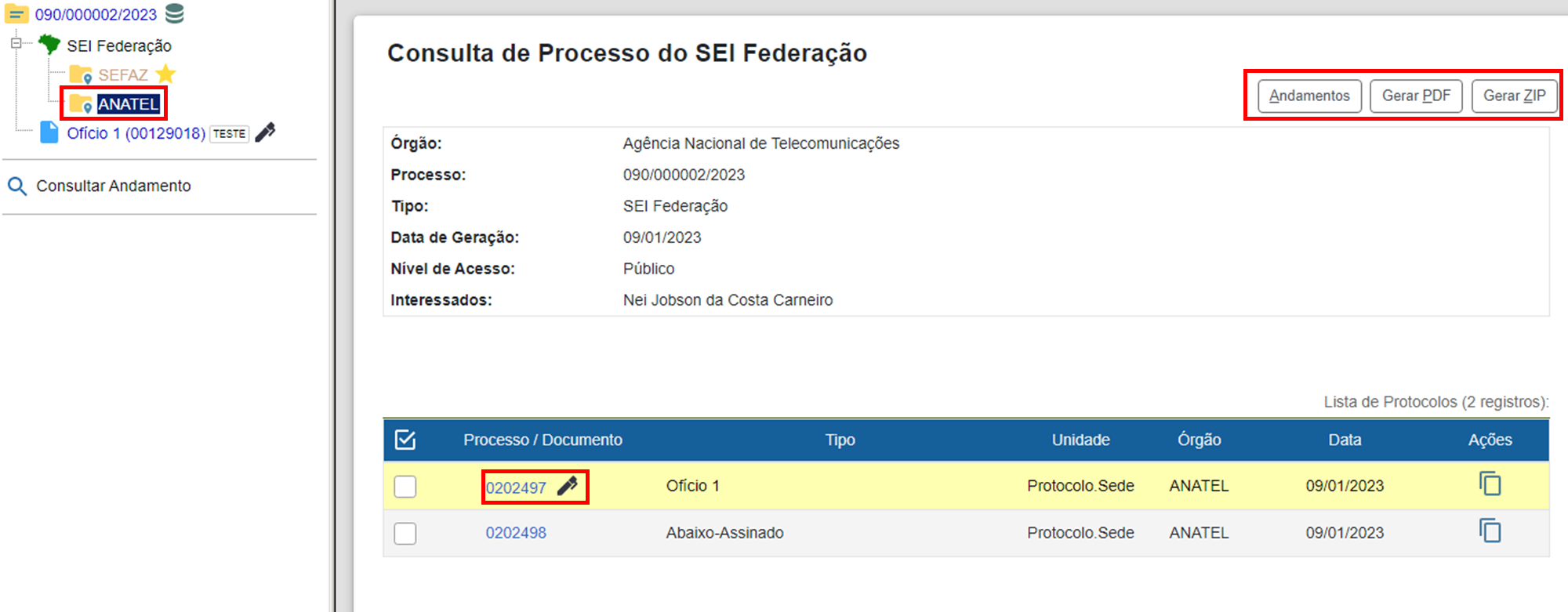Click the pencil icon next to document 0202497

click(x=568, y=486)
